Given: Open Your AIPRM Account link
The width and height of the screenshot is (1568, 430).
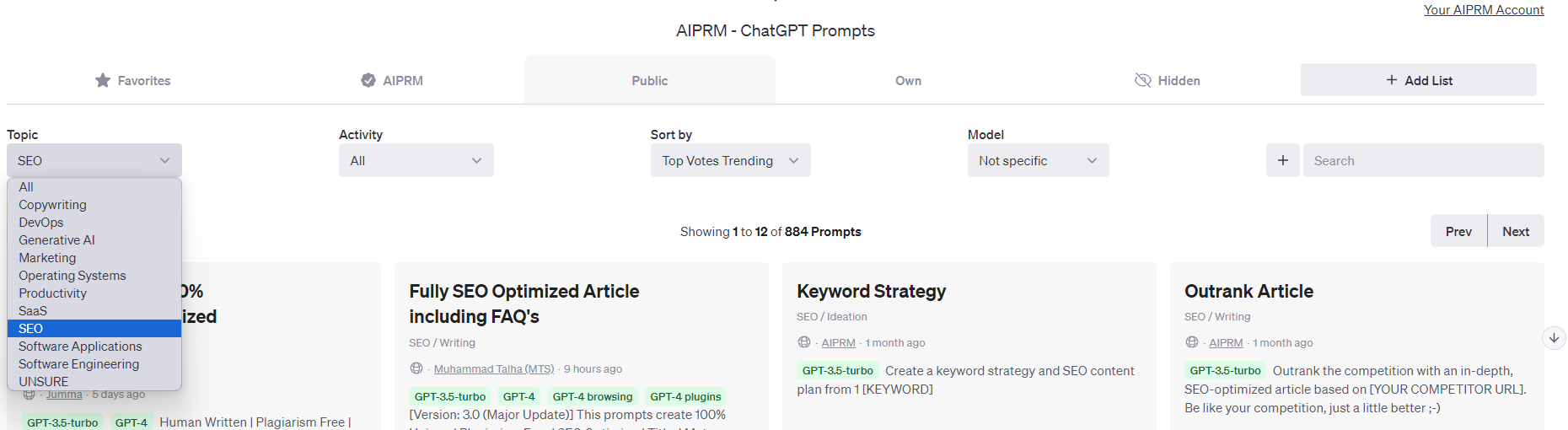Looking at the screenshot, I should [x=1484, y=10].
